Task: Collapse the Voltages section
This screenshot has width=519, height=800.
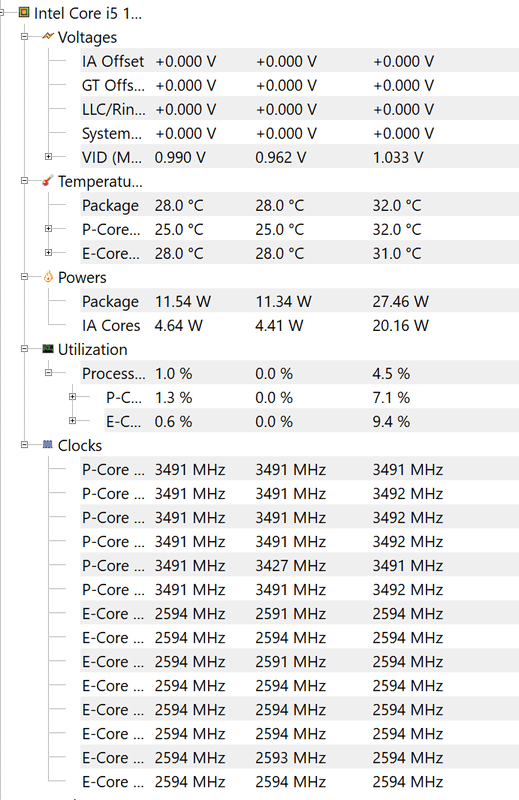Action: pyautogui.click(x=24, y=36)
